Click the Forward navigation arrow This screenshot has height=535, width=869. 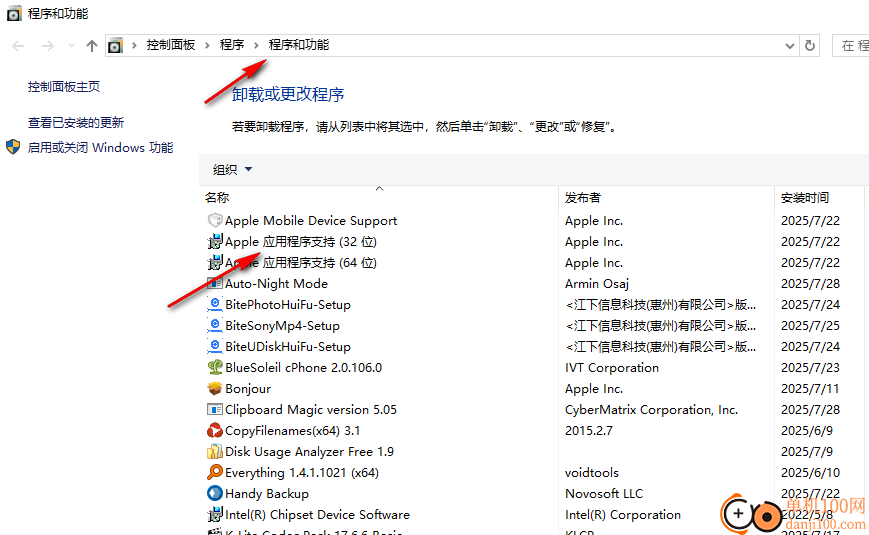click(x=48, y=46)
